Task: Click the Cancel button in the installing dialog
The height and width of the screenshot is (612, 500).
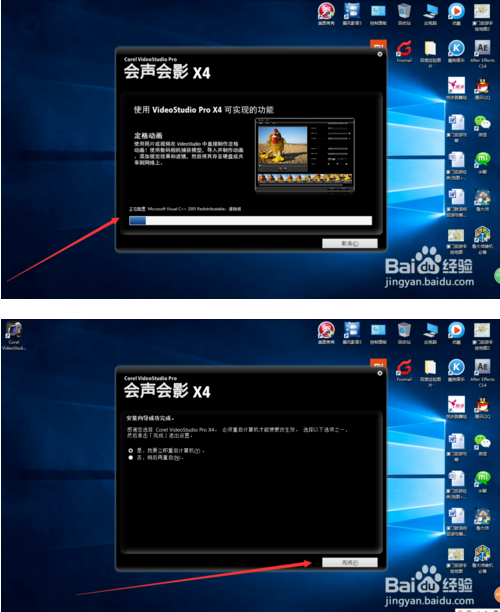Action: pos(350,244)
